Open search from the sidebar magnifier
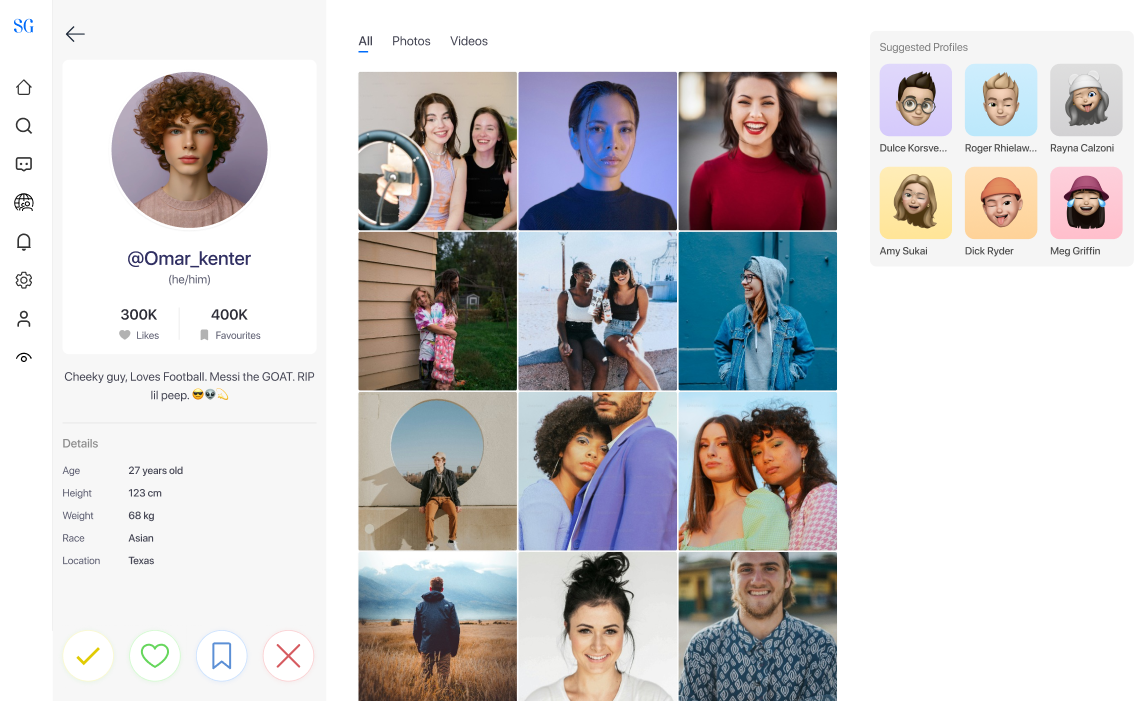Viewport: 1141px width, 701px height. [24, 126]
